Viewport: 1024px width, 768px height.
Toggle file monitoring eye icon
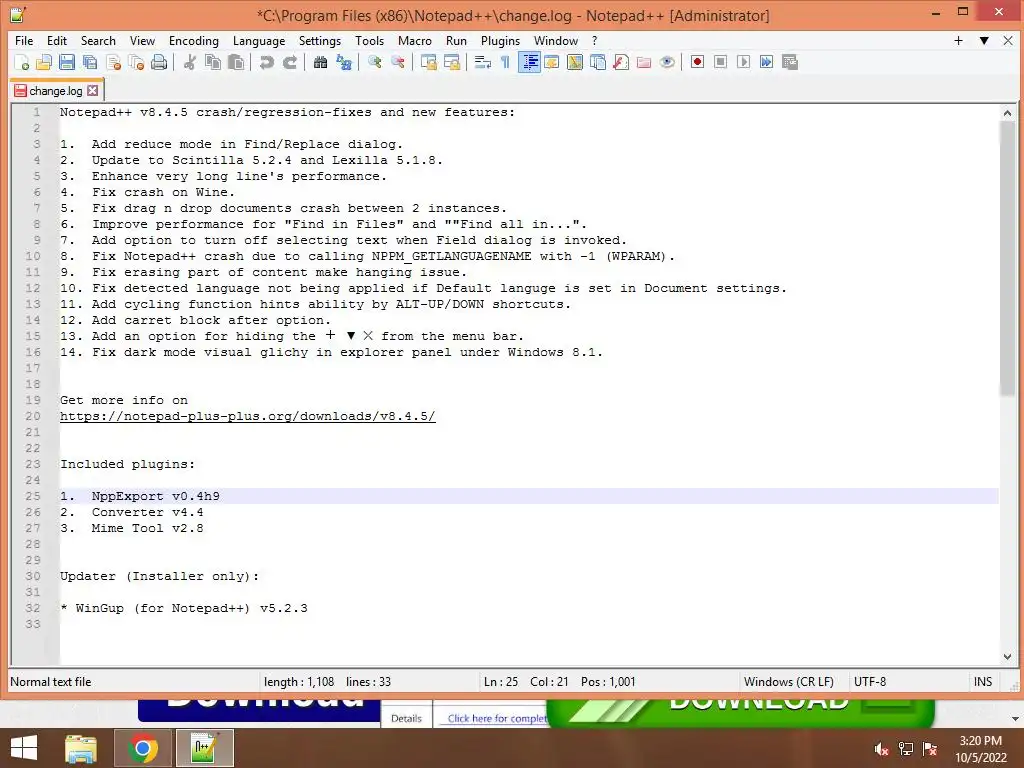click(667, 62)
